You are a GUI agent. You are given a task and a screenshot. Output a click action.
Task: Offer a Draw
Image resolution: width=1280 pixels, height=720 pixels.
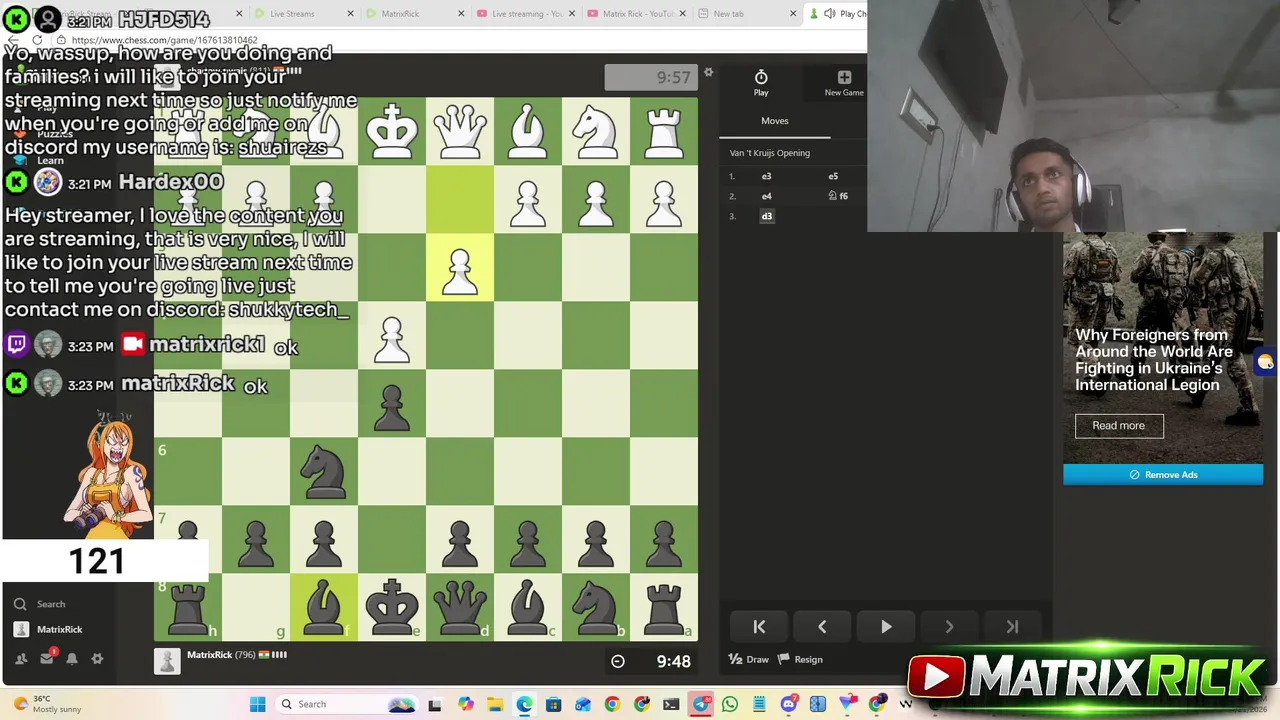click(x=749, y=659)
